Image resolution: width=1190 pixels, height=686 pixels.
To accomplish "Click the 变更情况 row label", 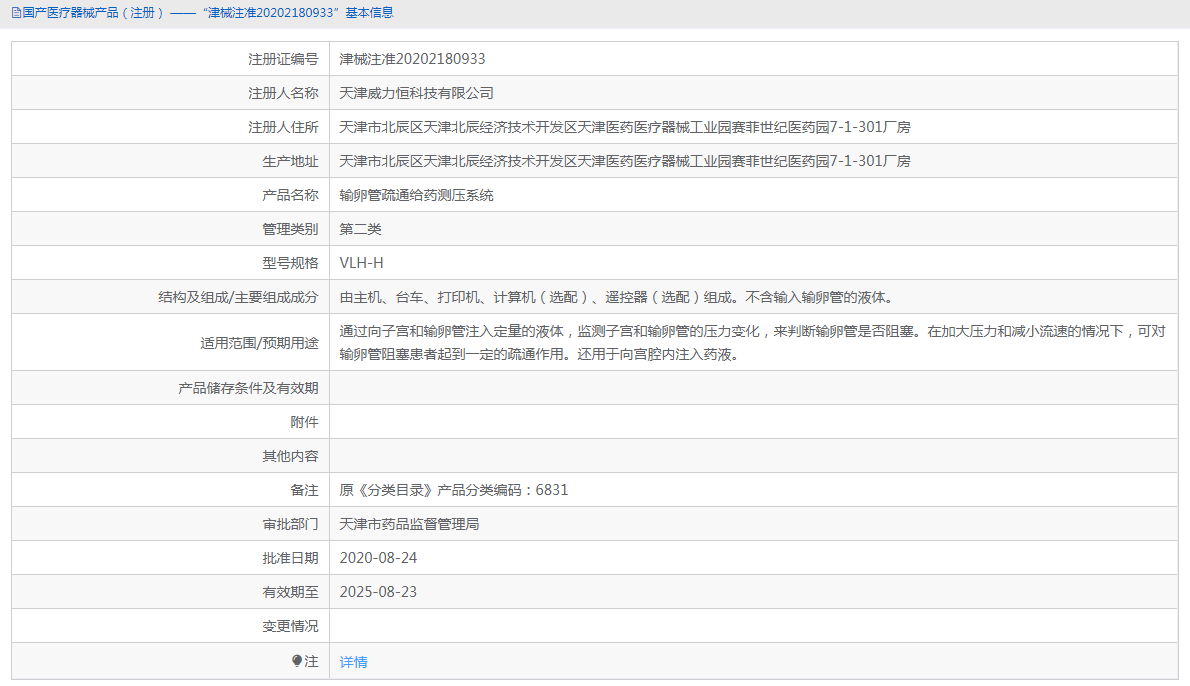I will coord(290,626).
